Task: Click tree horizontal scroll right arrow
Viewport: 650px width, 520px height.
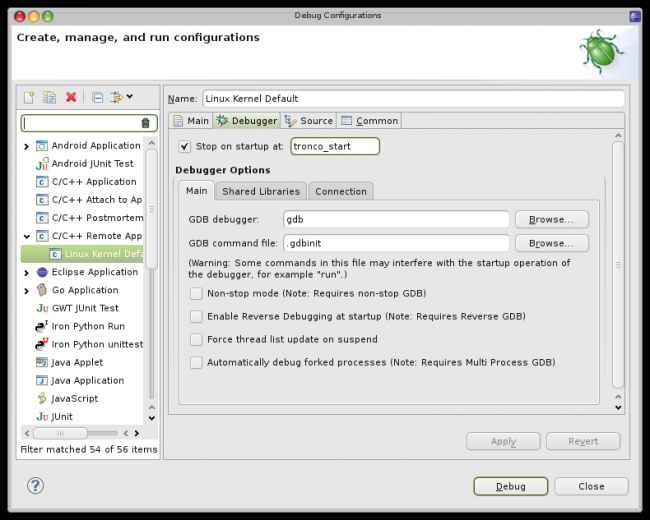Action: click(x=137, y=433)
